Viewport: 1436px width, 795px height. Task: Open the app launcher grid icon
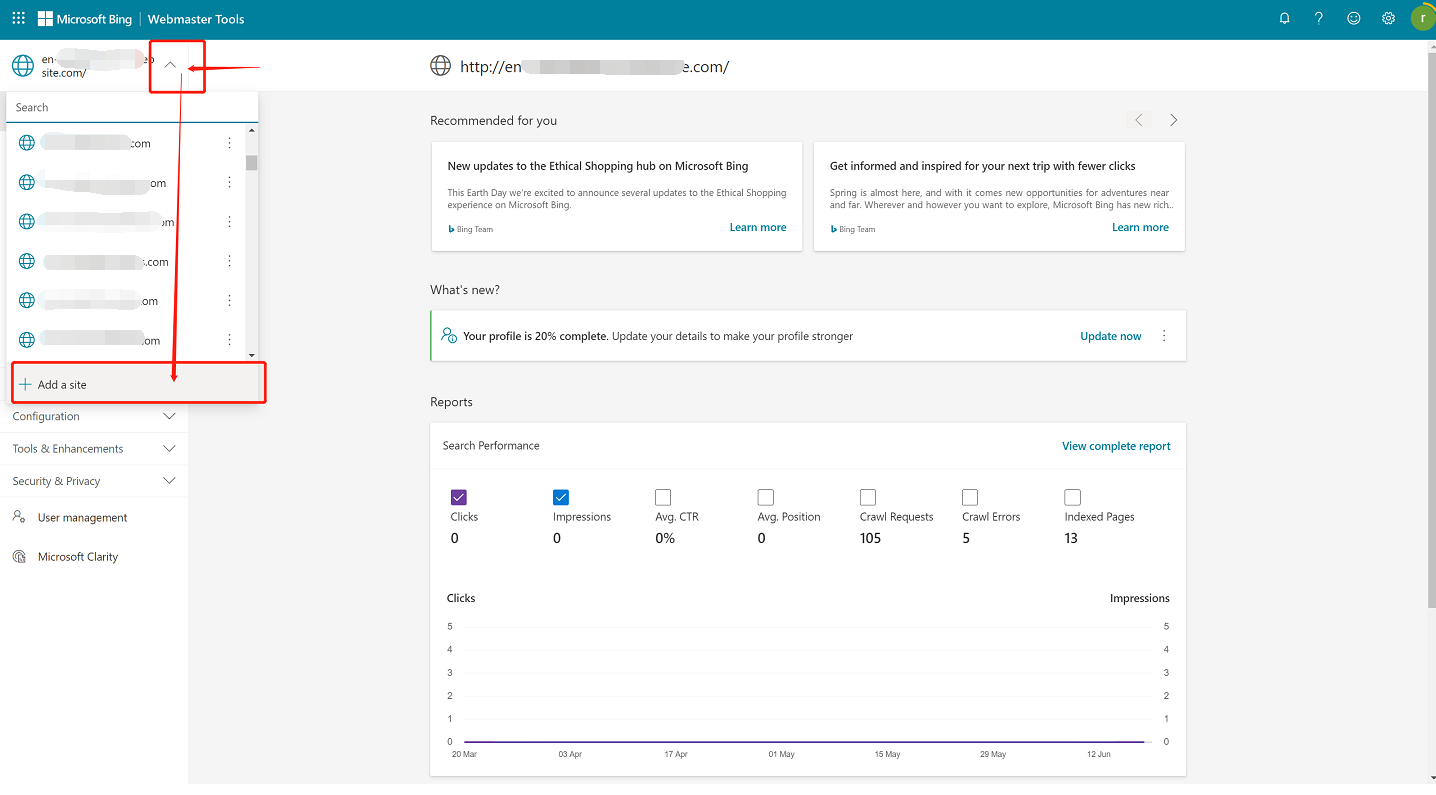pyautogui.click(x=18, y=19)
